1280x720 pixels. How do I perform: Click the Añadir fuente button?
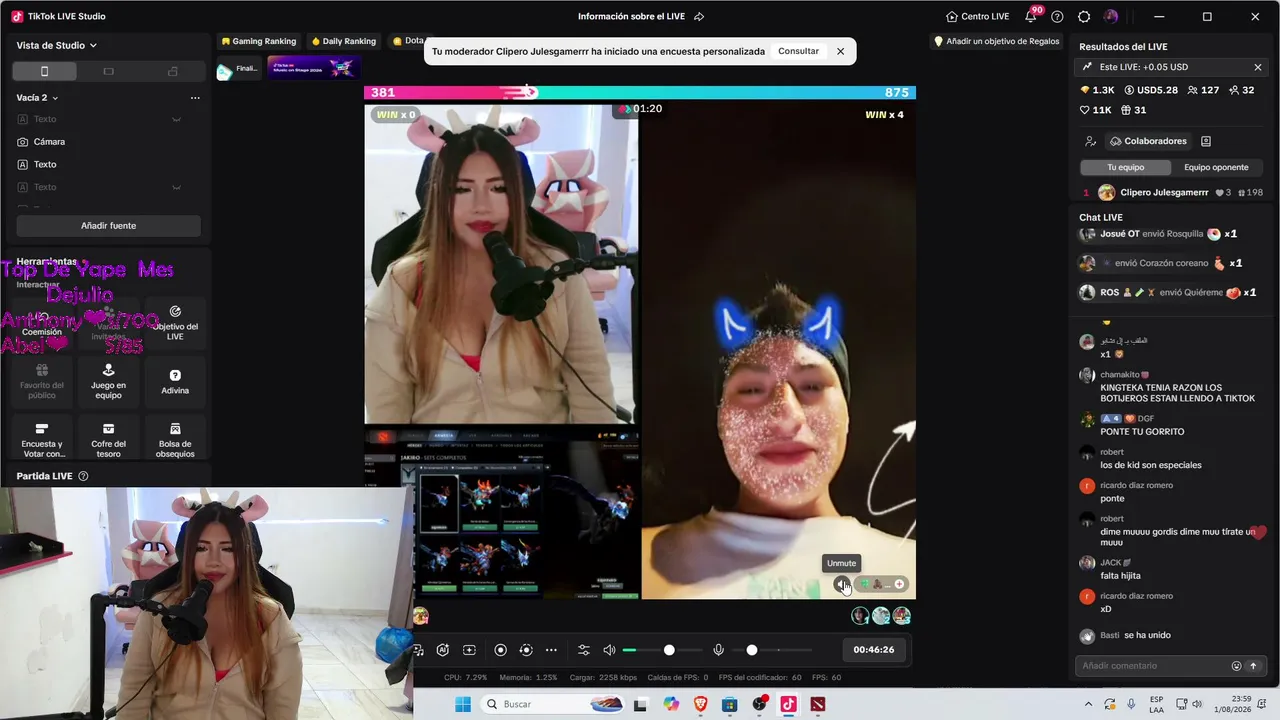(108, 226)
